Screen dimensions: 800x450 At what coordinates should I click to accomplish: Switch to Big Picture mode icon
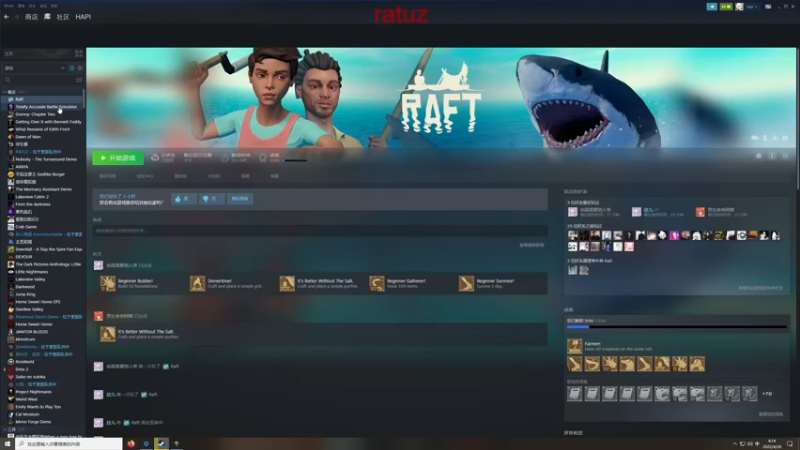(x=768, y=7)
